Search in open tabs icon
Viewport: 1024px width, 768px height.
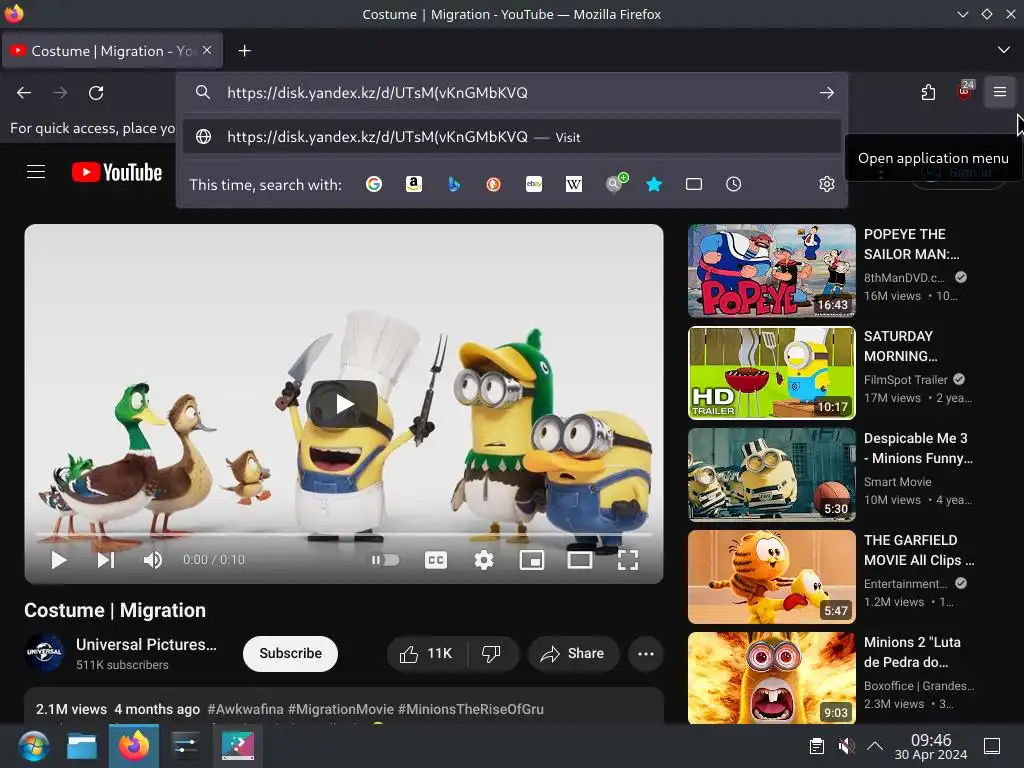pyautogui.click(x=694, y=184)
